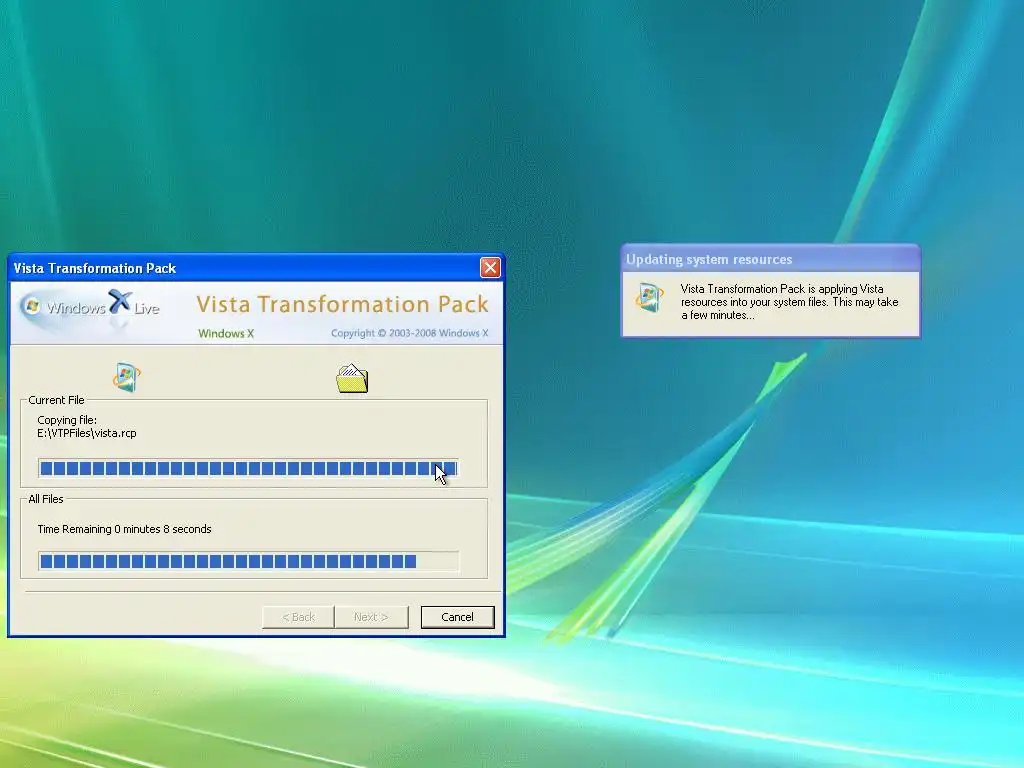Click the popup message about applying Vista resources
Screen dimensions: 1024x768
[790, 302]
